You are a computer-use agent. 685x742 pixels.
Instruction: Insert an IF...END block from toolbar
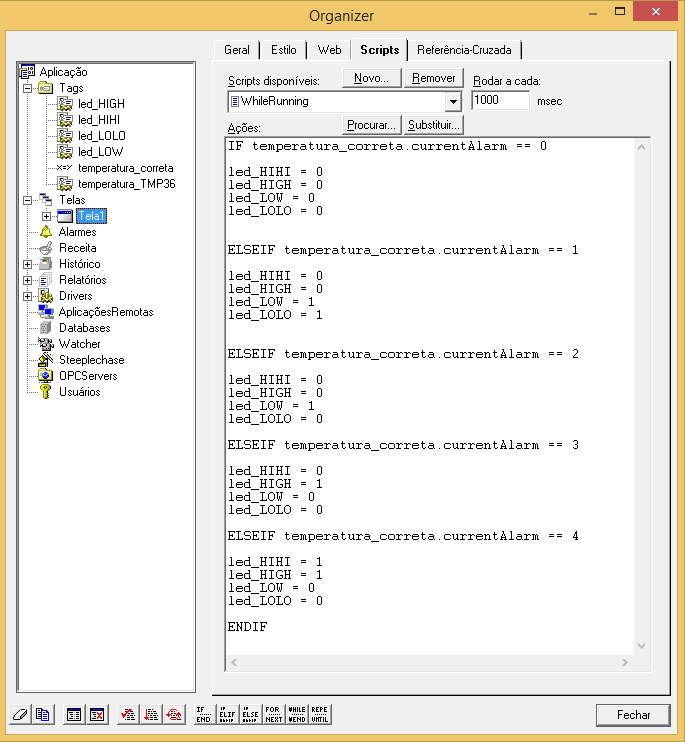(x=203, y=714)
